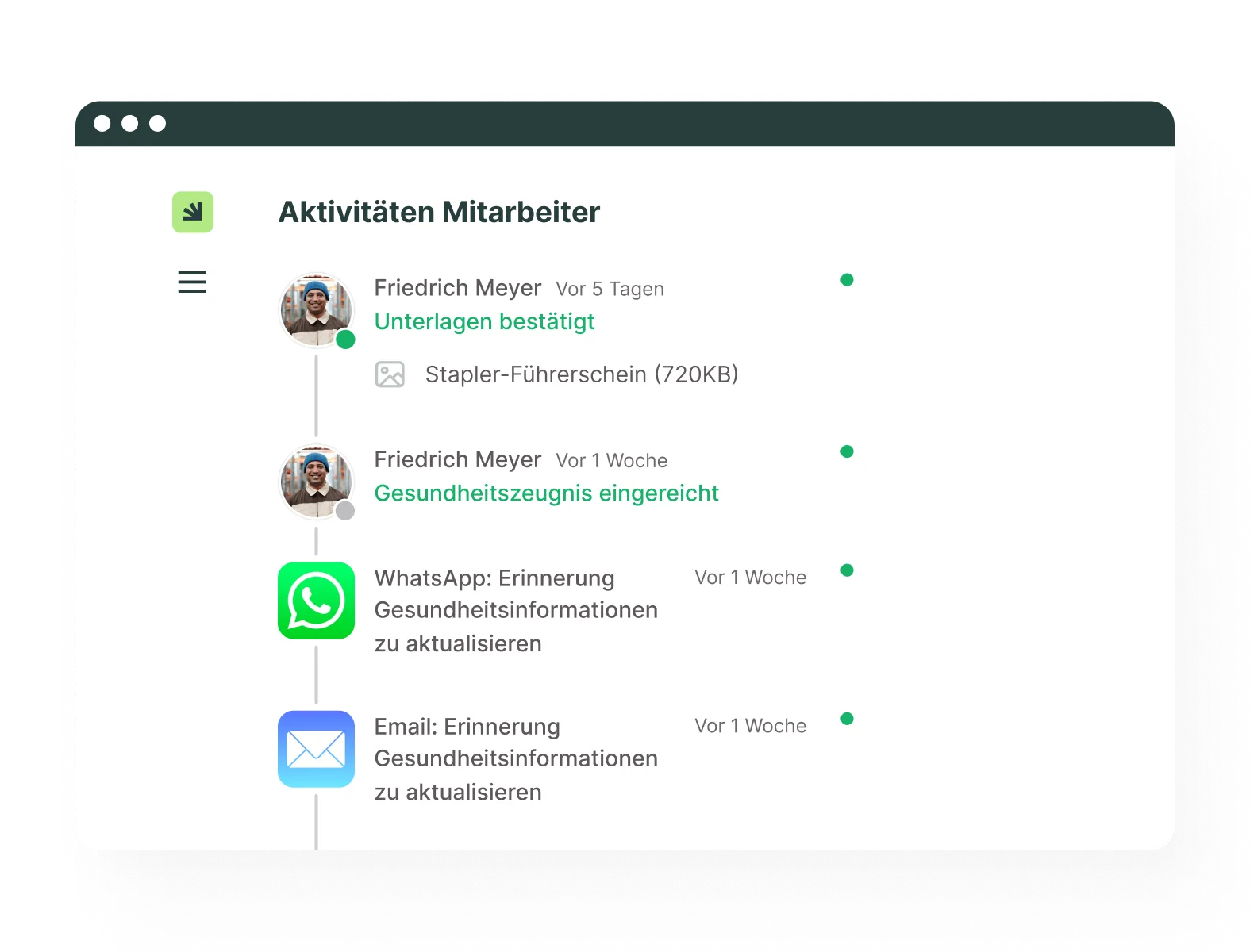Screen dimensions: 1250x952
Task: Open the Email Erinnerung message text
Action: [x=516, y=758]
